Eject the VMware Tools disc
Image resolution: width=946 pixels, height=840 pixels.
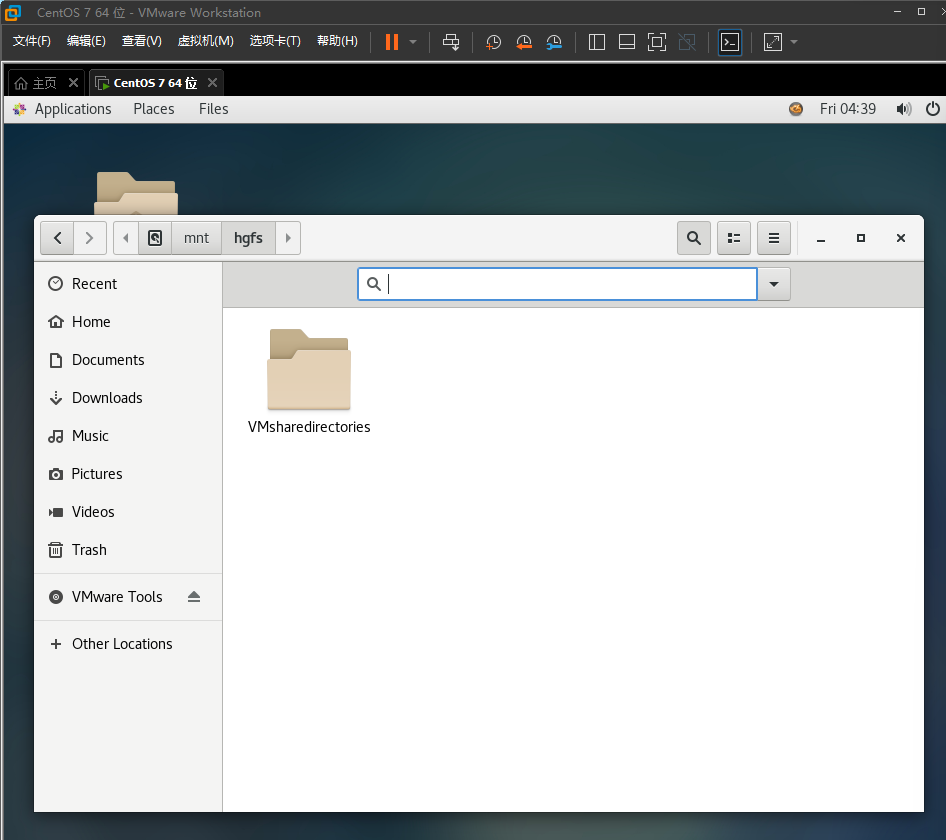tap(194, 597)
